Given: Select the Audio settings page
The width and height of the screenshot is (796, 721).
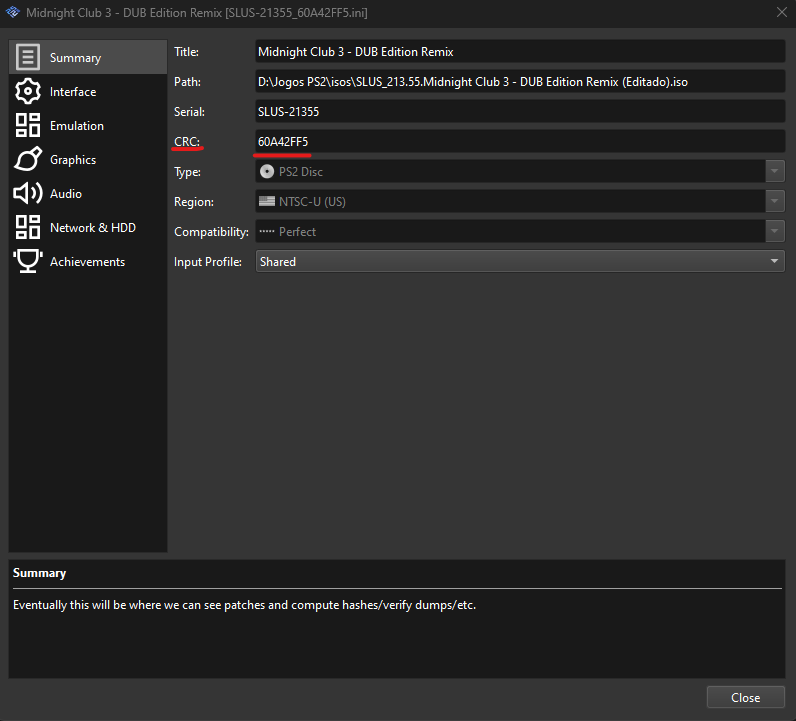Looking at the screenshot, I should 88,193.
